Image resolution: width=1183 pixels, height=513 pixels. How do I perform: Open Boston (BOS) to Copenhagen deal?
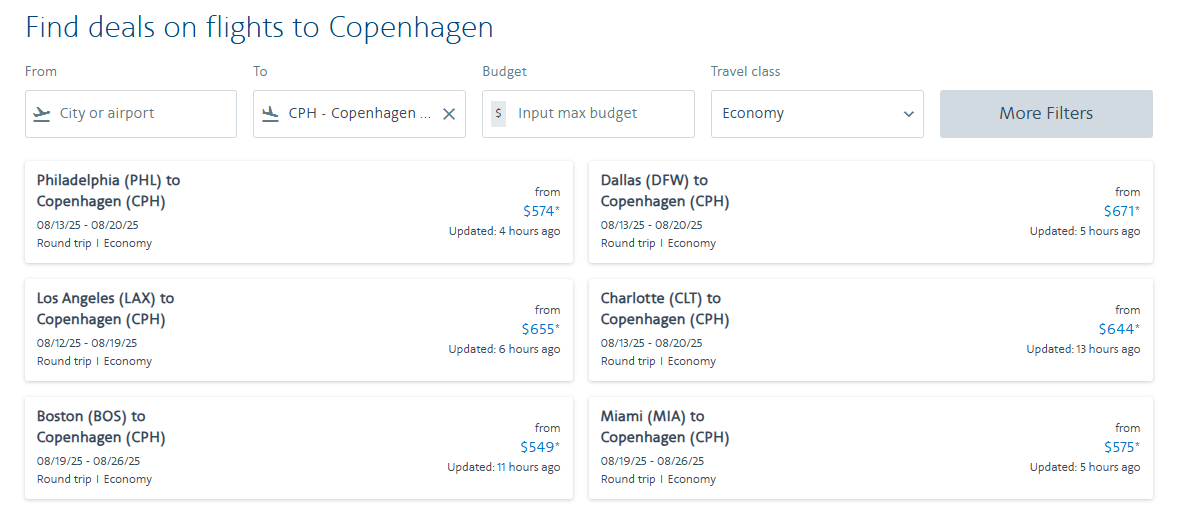point(299,447)
